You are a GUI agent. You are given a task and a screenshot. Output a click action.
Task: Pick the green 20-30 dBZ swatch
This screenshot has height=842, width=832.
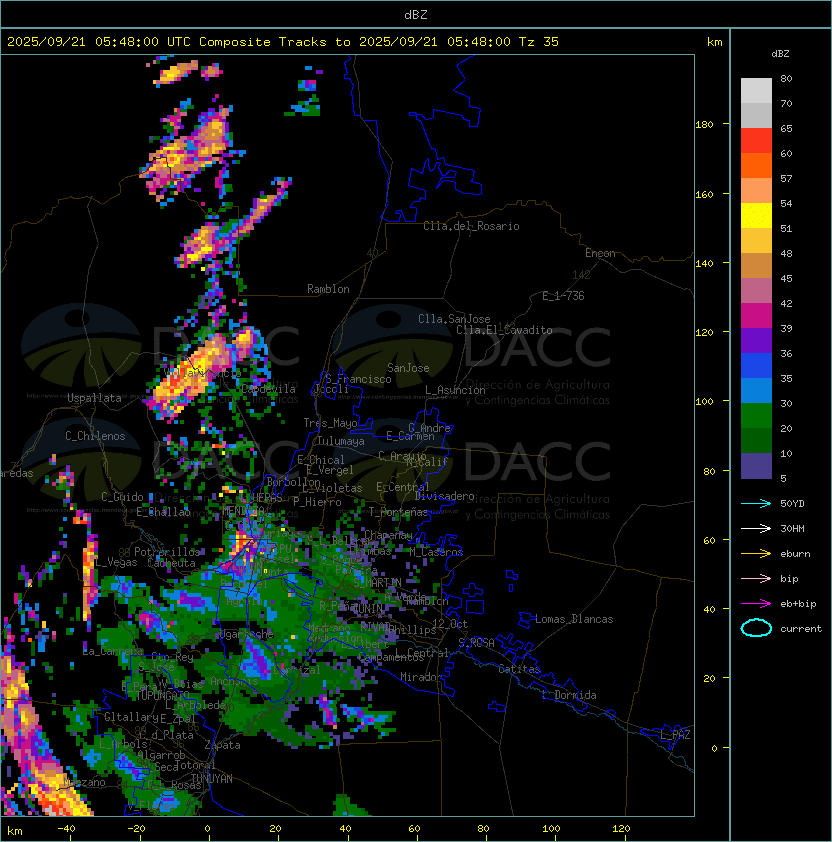[x=756, y=416]
